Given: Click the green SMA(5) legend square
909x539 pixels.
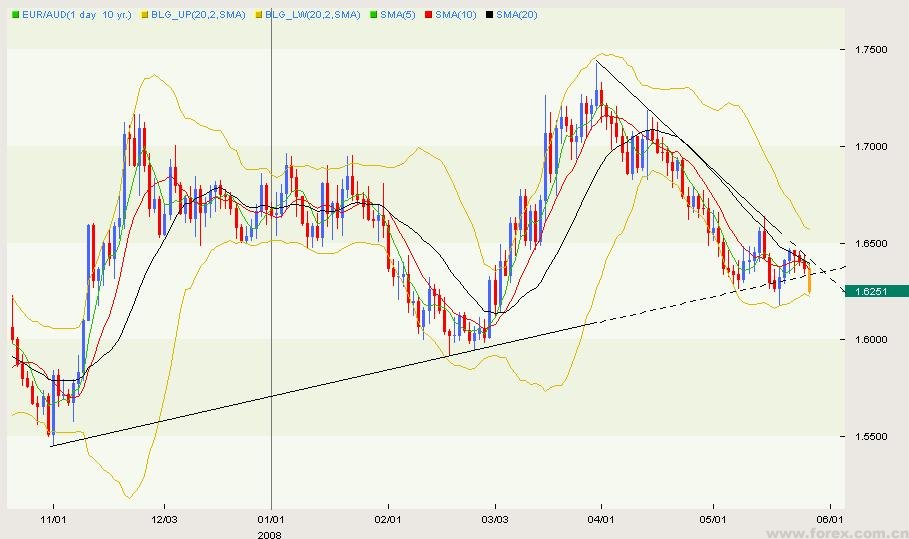Looking at the screenshot, I should point(373,15).
